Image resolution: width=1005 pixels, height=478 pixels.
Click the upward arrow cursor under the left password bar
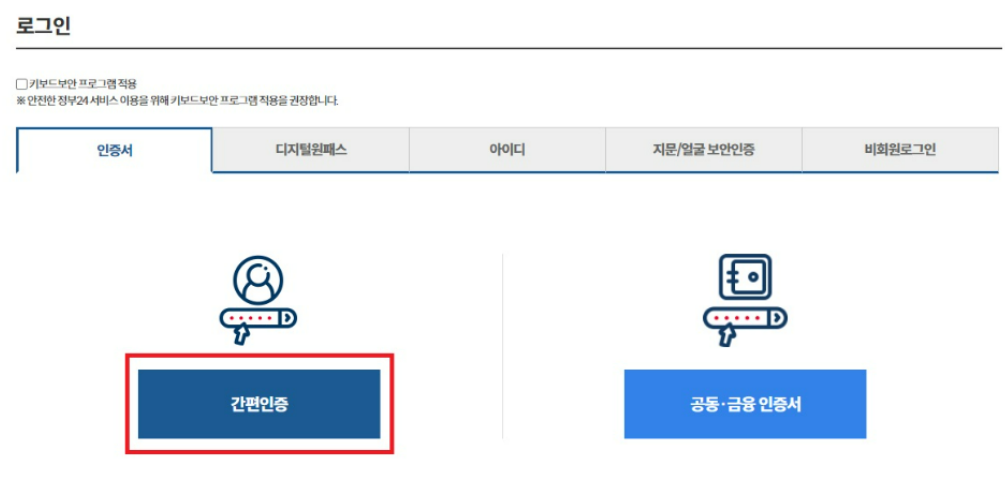[x=242, y=336]
